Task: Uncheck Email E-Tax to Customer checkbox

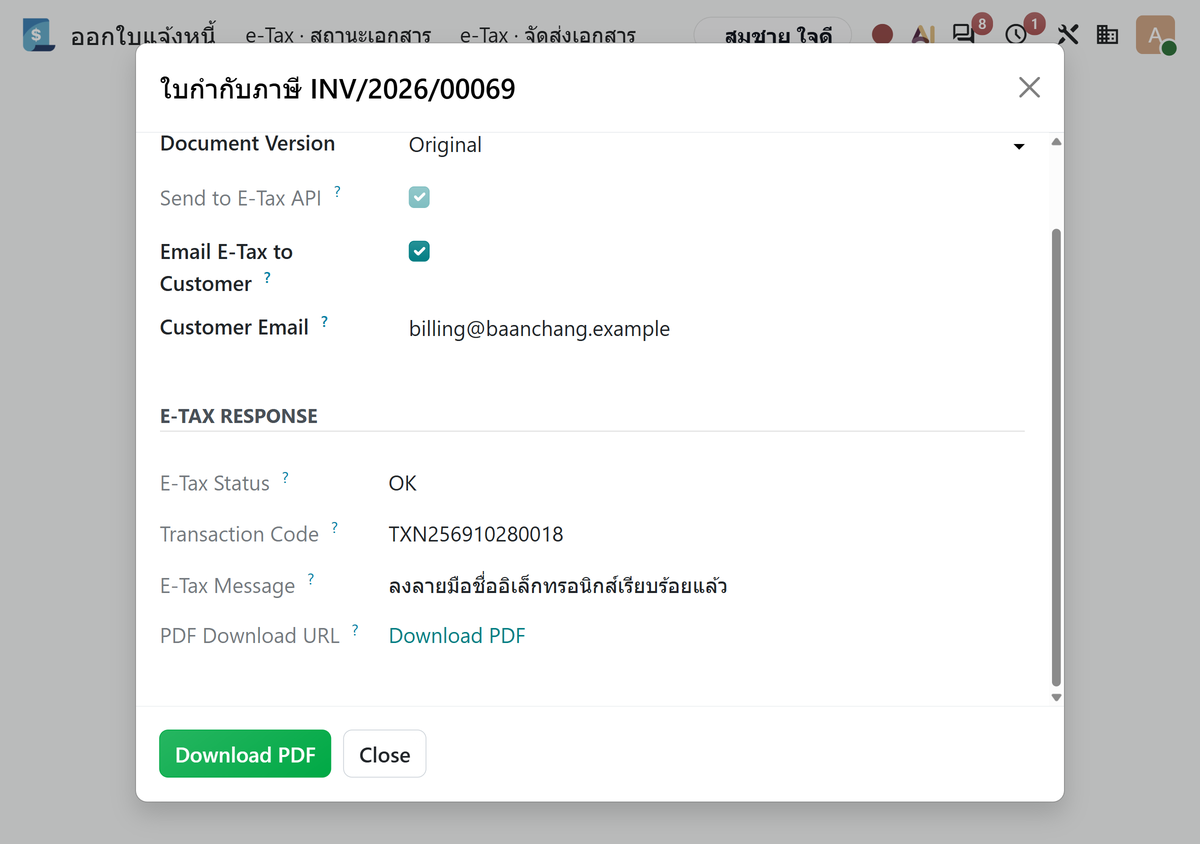Action: tap(419, 251)
